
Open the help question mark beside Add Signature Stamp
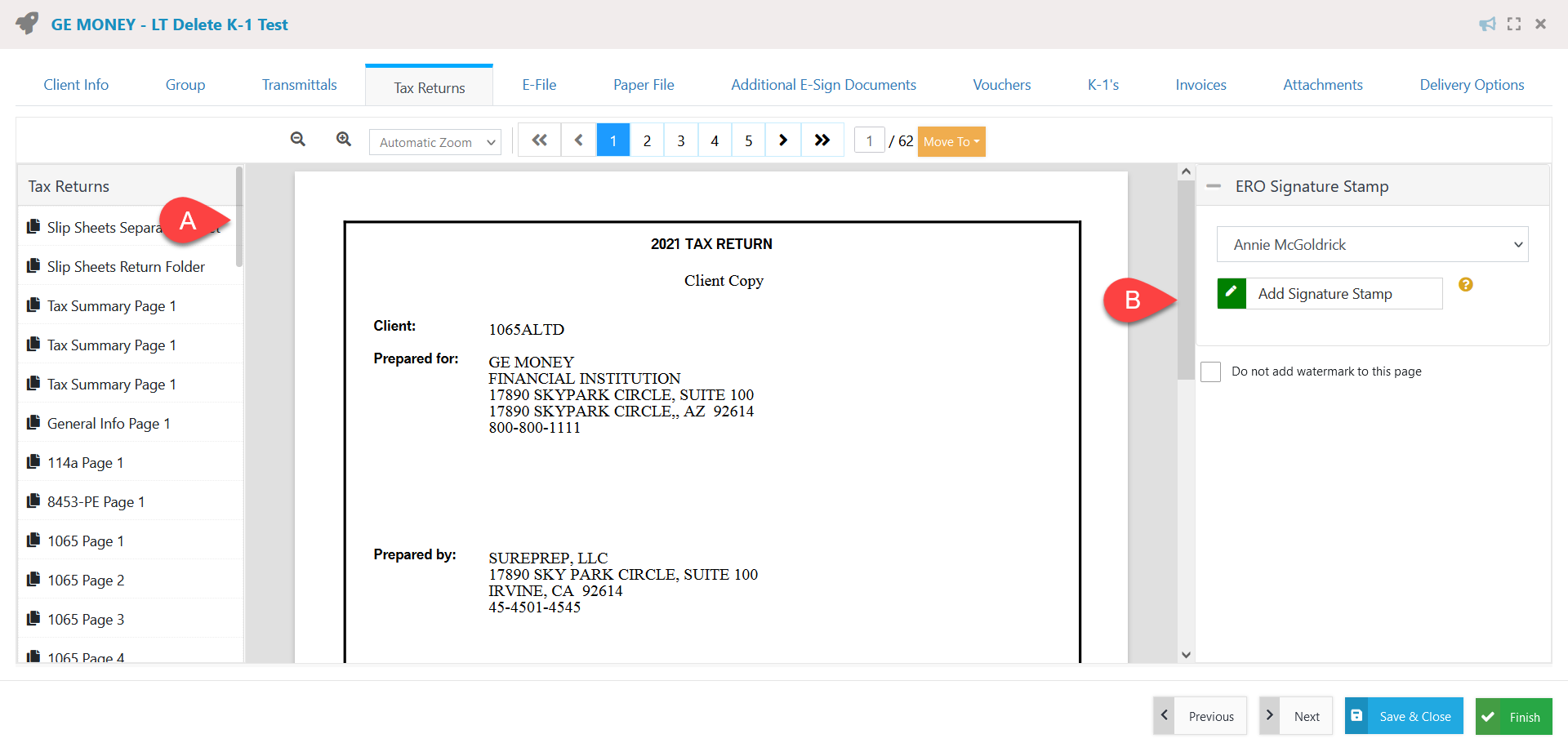coord(1466,284)
